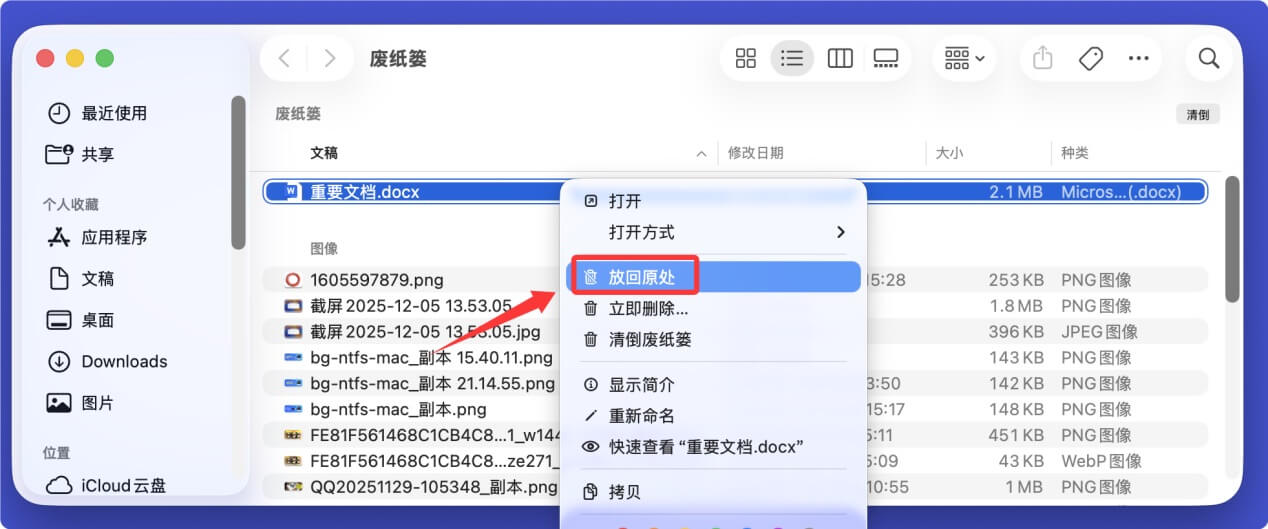
Task: Click the search magnifier icon
Action: (x=1209, y=58)
